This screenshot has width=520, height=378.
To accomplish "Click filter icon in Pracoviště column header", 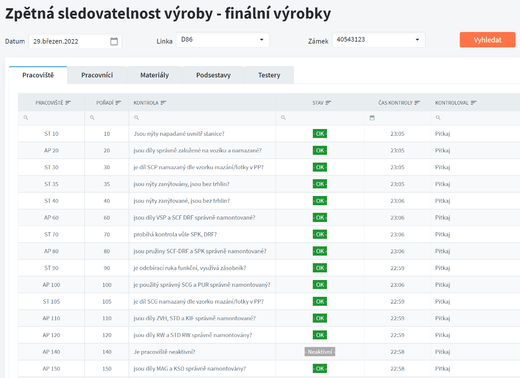I will tap(68, 103).
